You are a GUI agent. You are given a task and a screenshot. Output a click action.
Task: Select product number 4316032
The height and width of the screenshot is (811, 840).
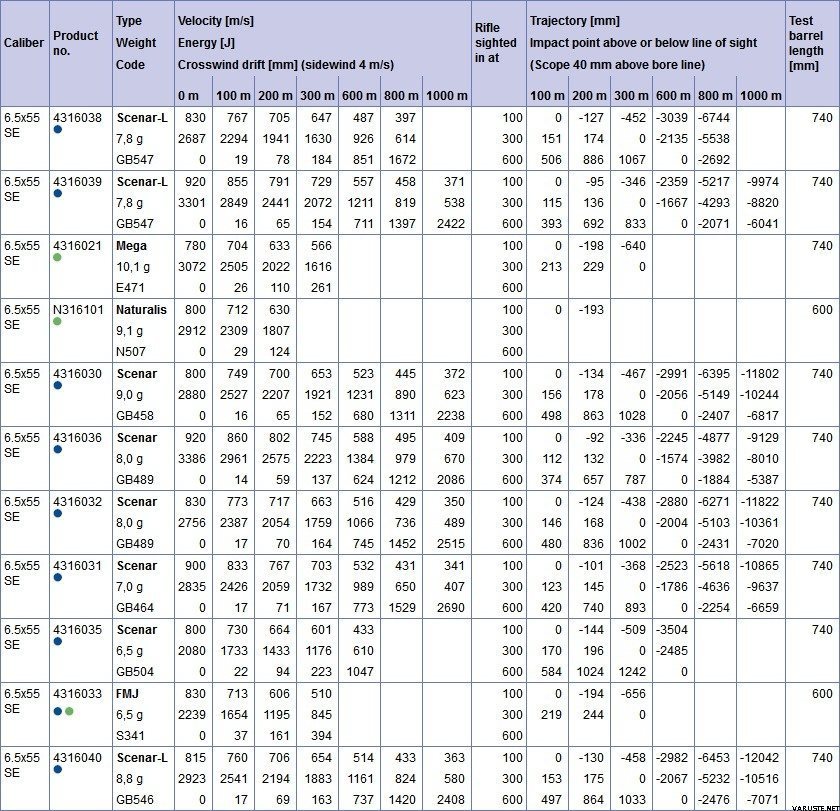[77, 501]
